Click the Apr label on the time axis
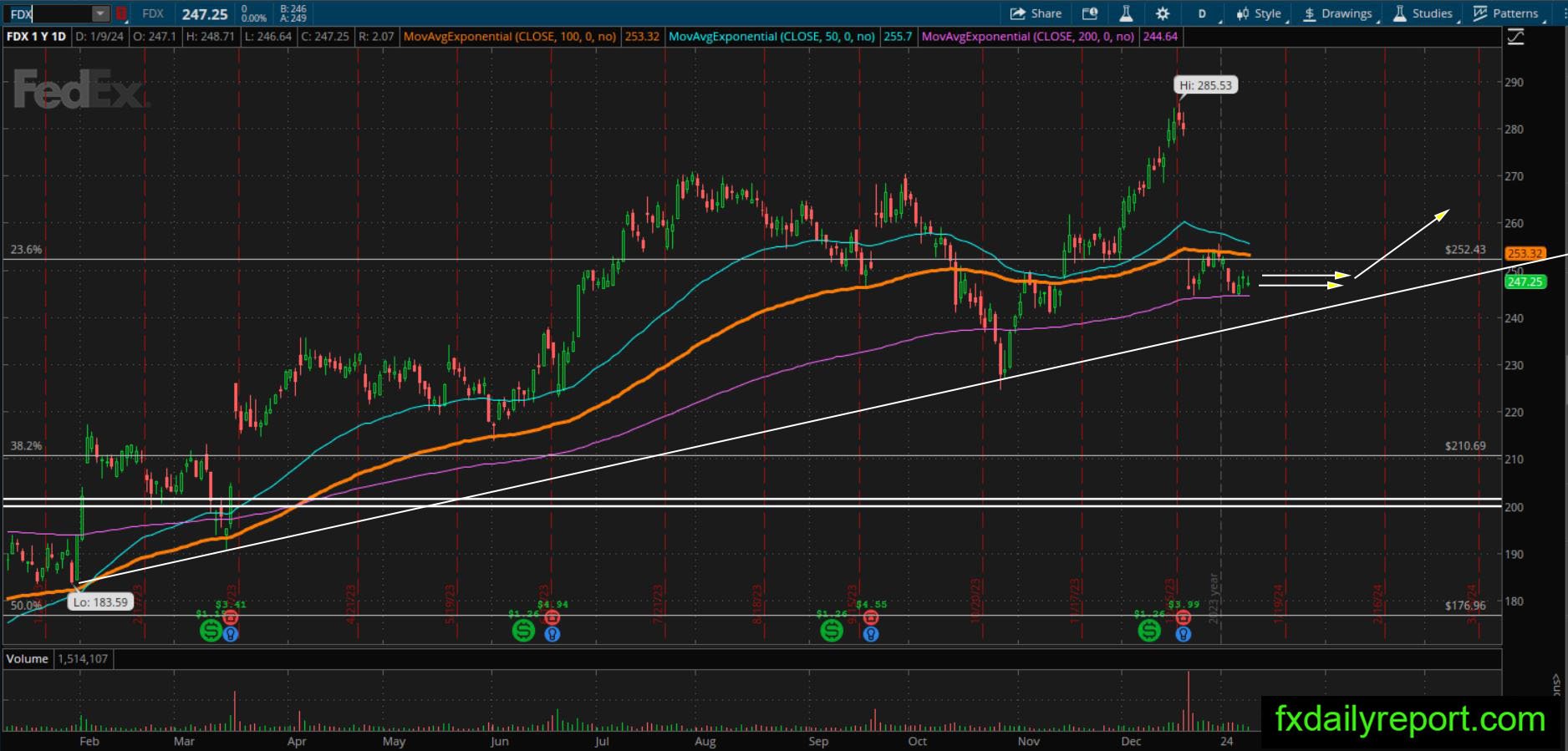 (x=297, y=741)
